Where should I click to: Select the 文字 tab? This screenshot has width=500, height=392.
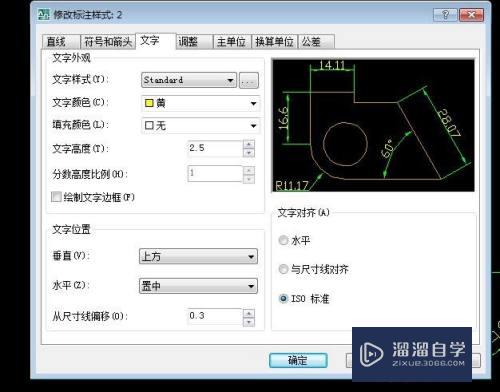[x=155, y=41]
